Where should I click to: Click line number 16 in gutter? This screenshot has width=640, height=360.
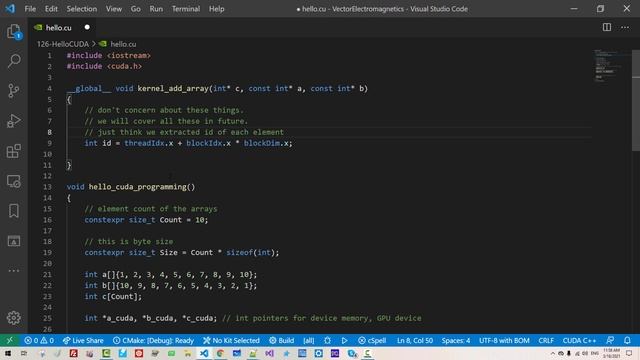pyautogui.click(x=47, y=220)
